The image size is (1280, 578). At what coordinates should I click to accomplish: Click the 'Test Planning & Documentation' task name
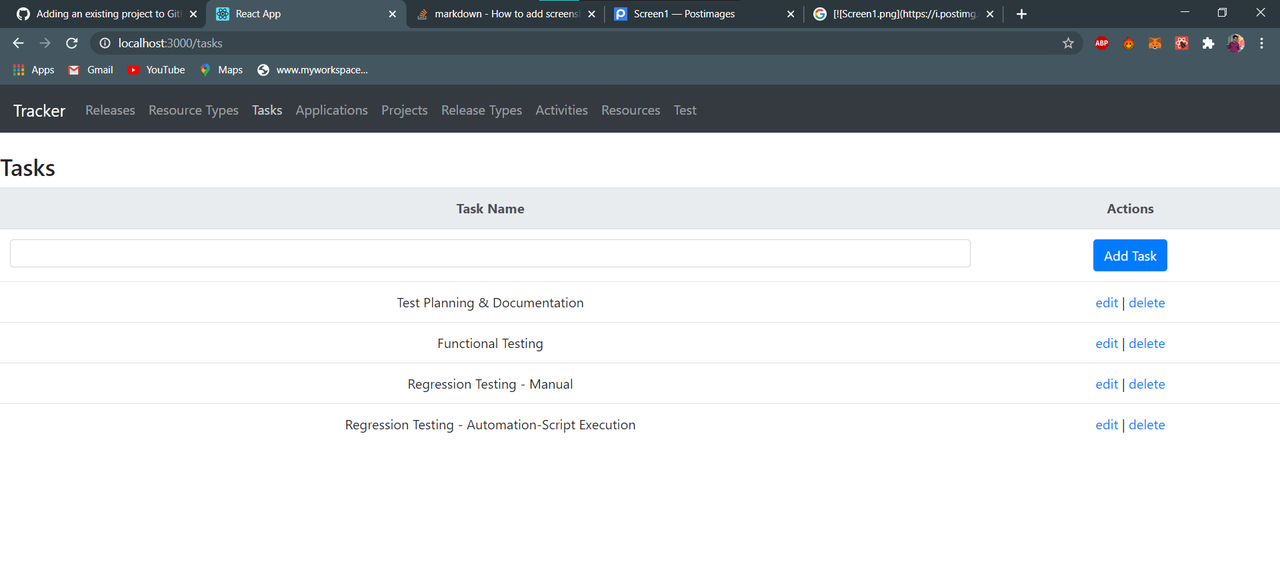pyautogui.click(x=490, y=302)
